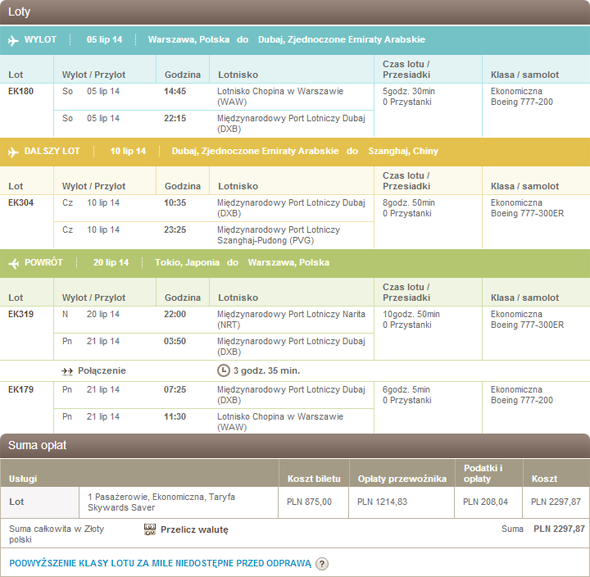Screen dimensions: 590x577
Task: Click the 3 godz. 35 min. layover text
Action: pyautogui.click(x=266, y=371)
